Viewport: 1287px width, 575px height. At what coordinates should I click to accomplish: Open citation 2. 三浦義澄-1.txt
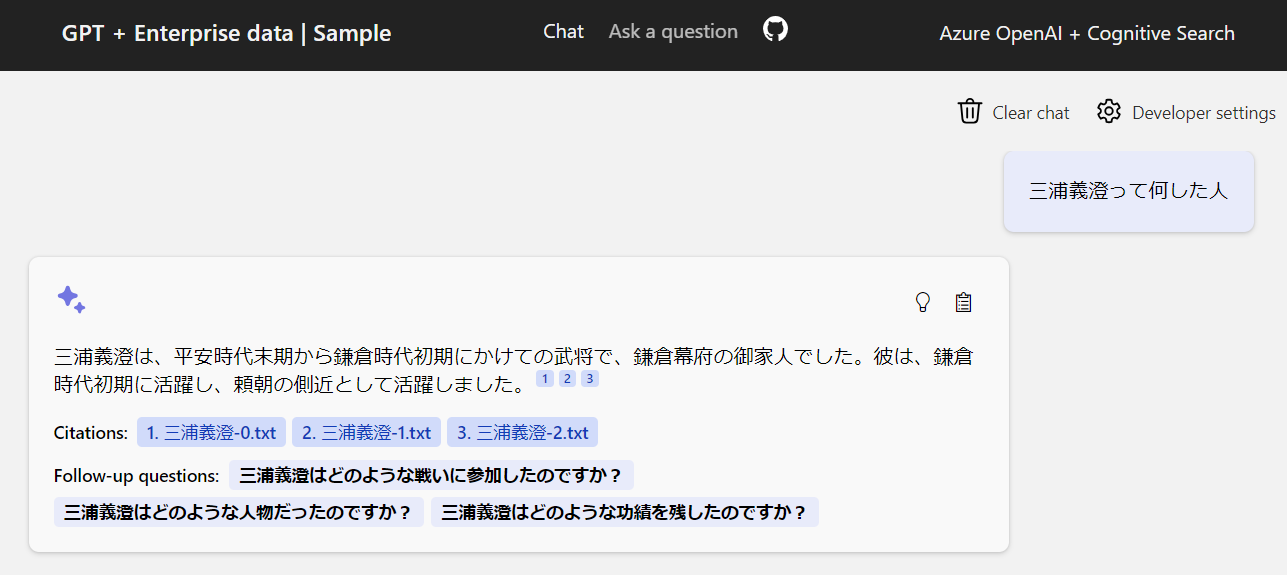pos(366,433)
